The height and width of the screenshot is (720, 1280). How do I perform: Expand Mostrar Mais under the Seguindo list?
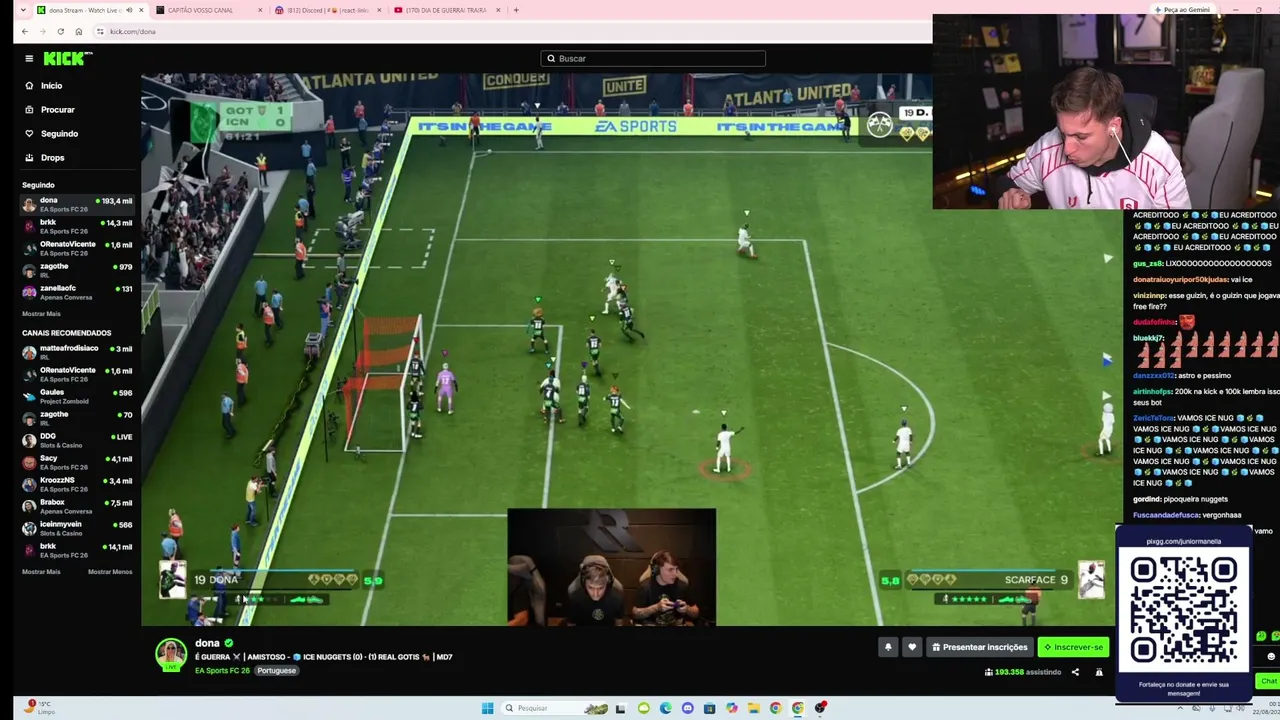tap(41, 314)
